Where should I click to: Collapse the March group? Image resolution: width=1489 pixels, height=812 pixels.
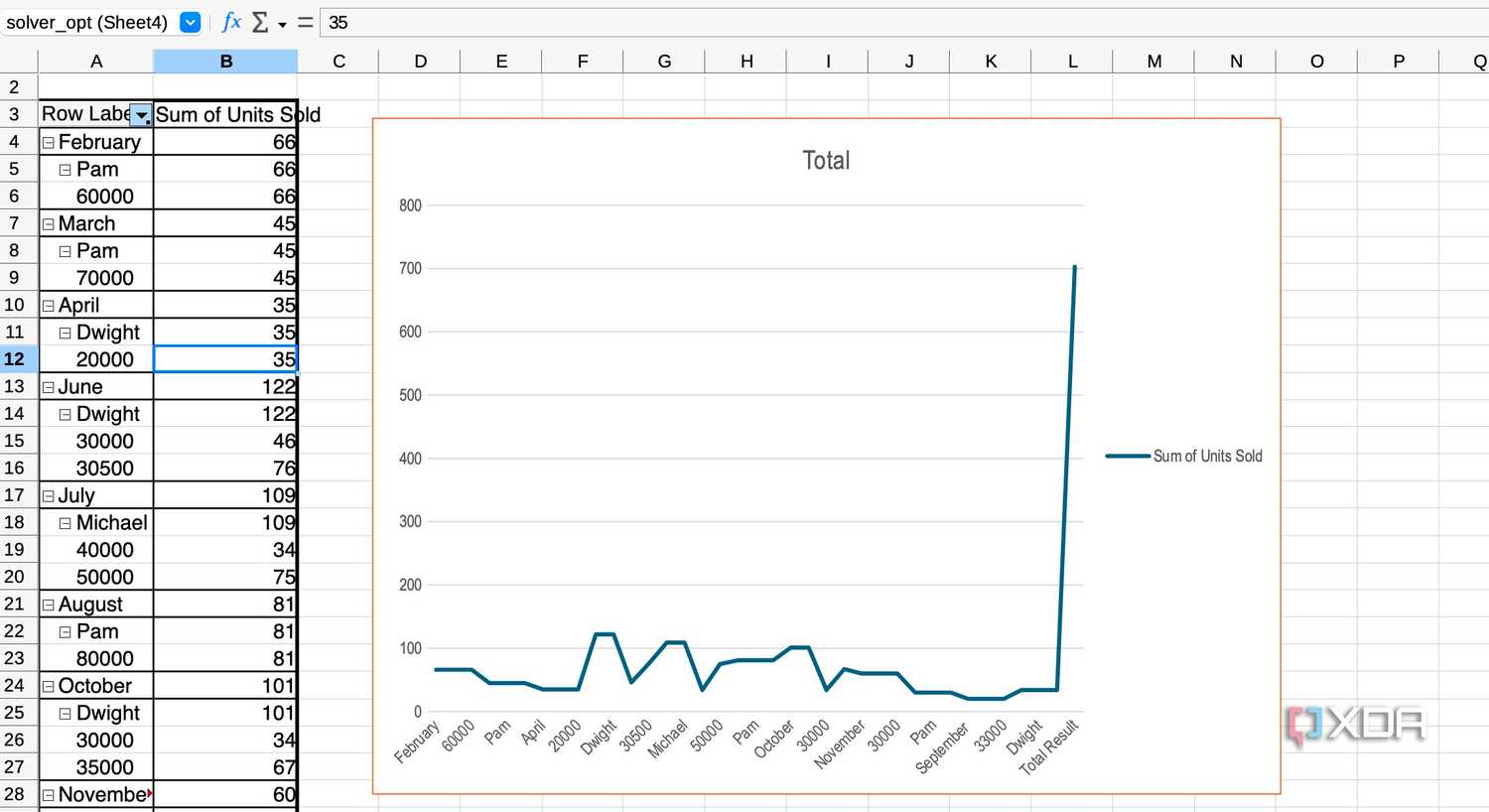(x=48, y=224)
